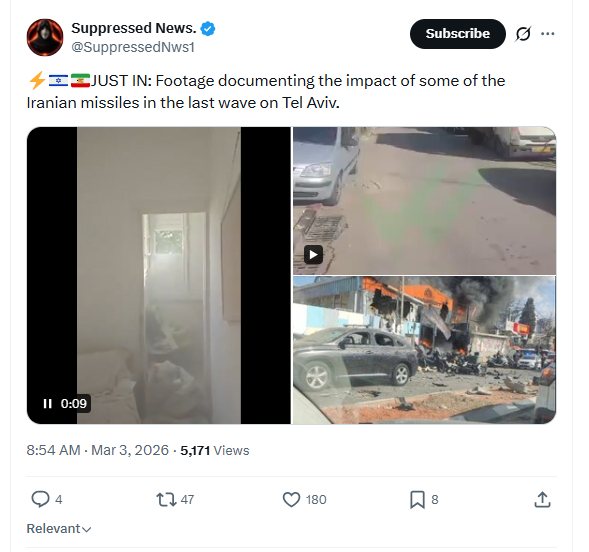Repost the tweet using the retweet icon
Viewport: 589px width, 552px height.
[x=166, y=499]
